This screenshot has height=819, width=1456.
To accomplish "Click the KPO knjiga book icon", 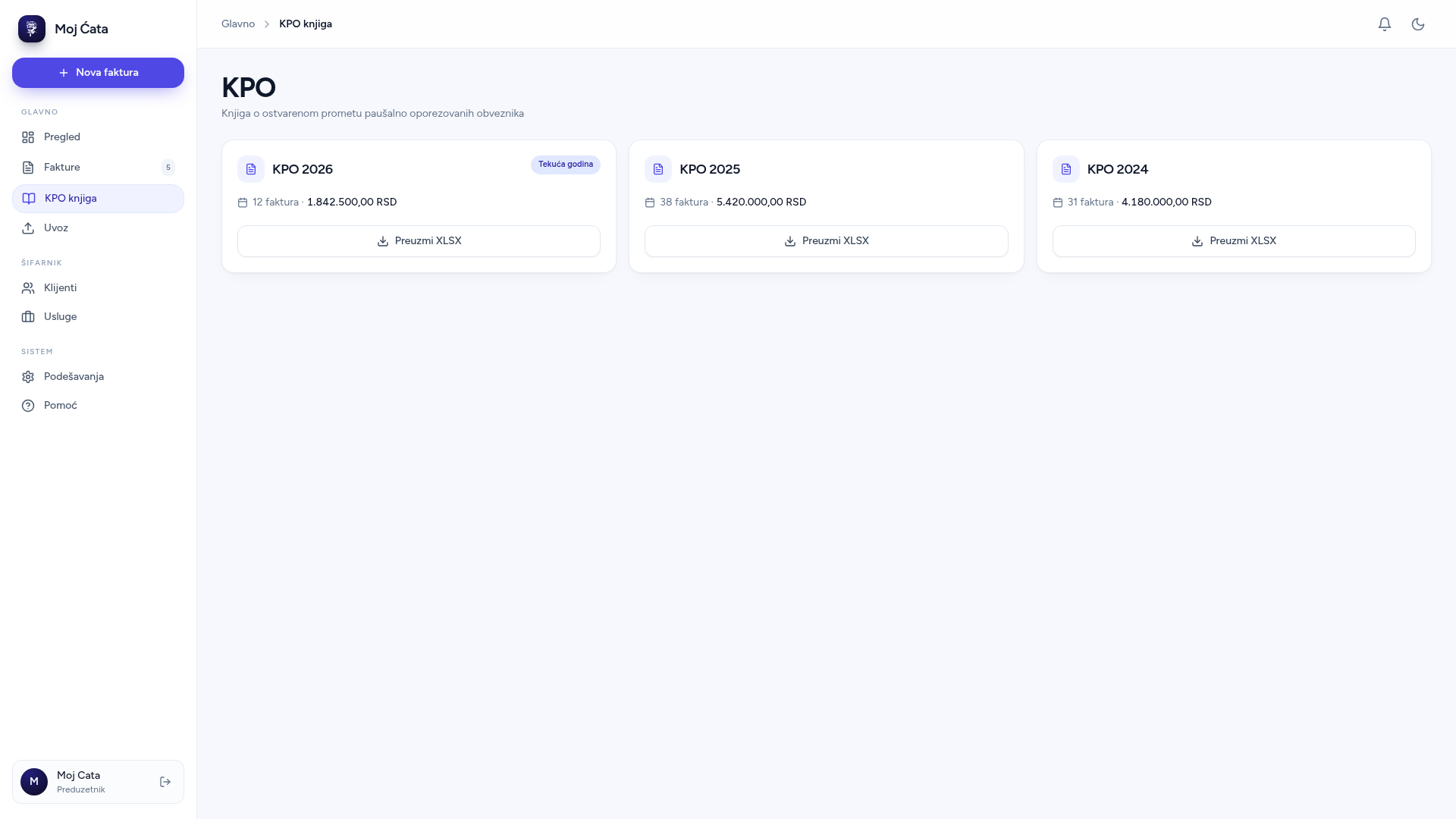I will (x=29, y=199).
